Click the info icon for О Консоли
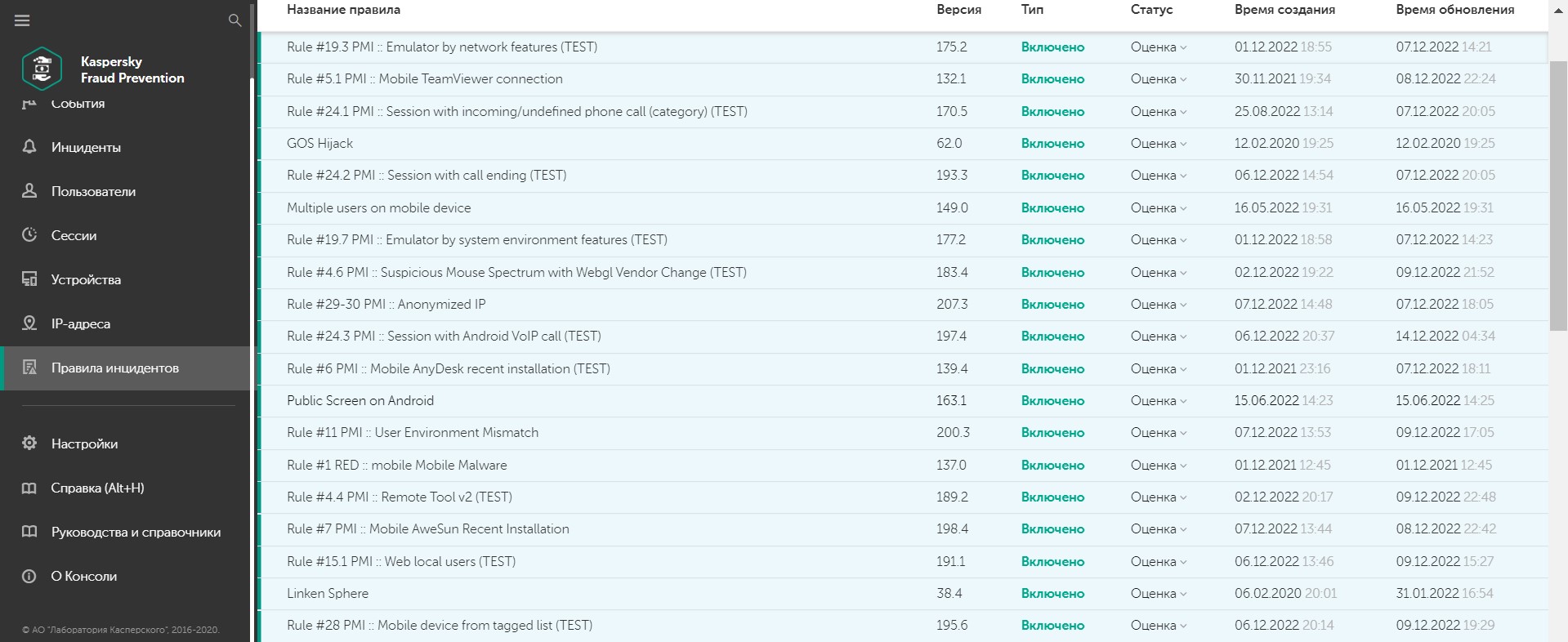1568x642 pixels. (29, 576)
